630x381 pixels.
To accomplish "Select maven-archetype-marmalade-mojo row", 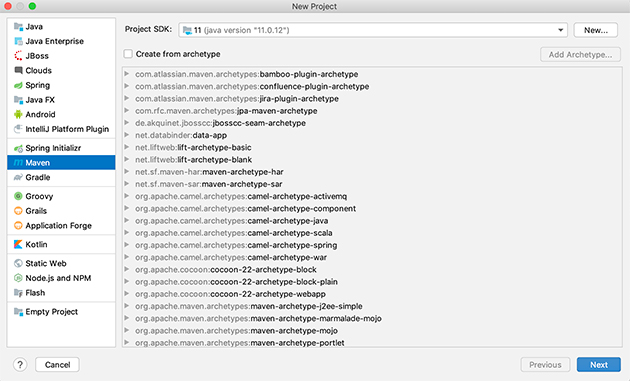I will [x=372, y=318].
